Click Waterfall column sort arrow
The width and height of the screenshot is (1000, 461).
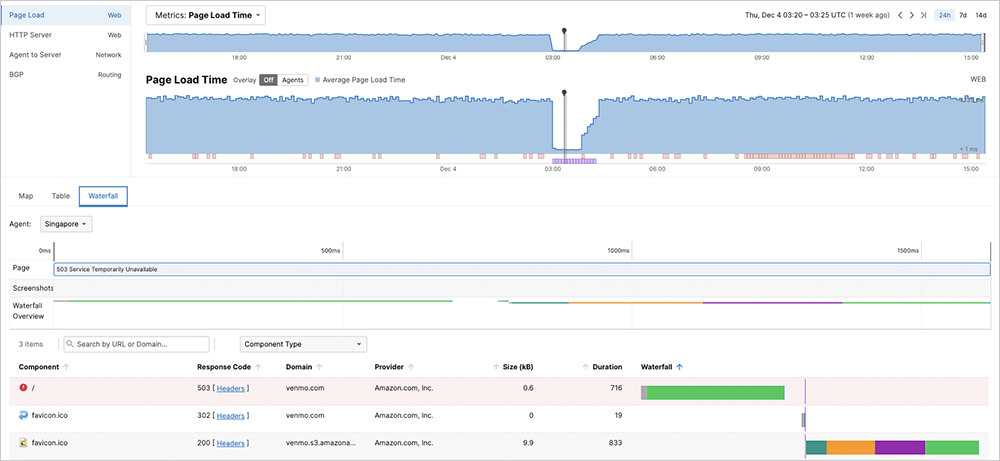(679, 367)
